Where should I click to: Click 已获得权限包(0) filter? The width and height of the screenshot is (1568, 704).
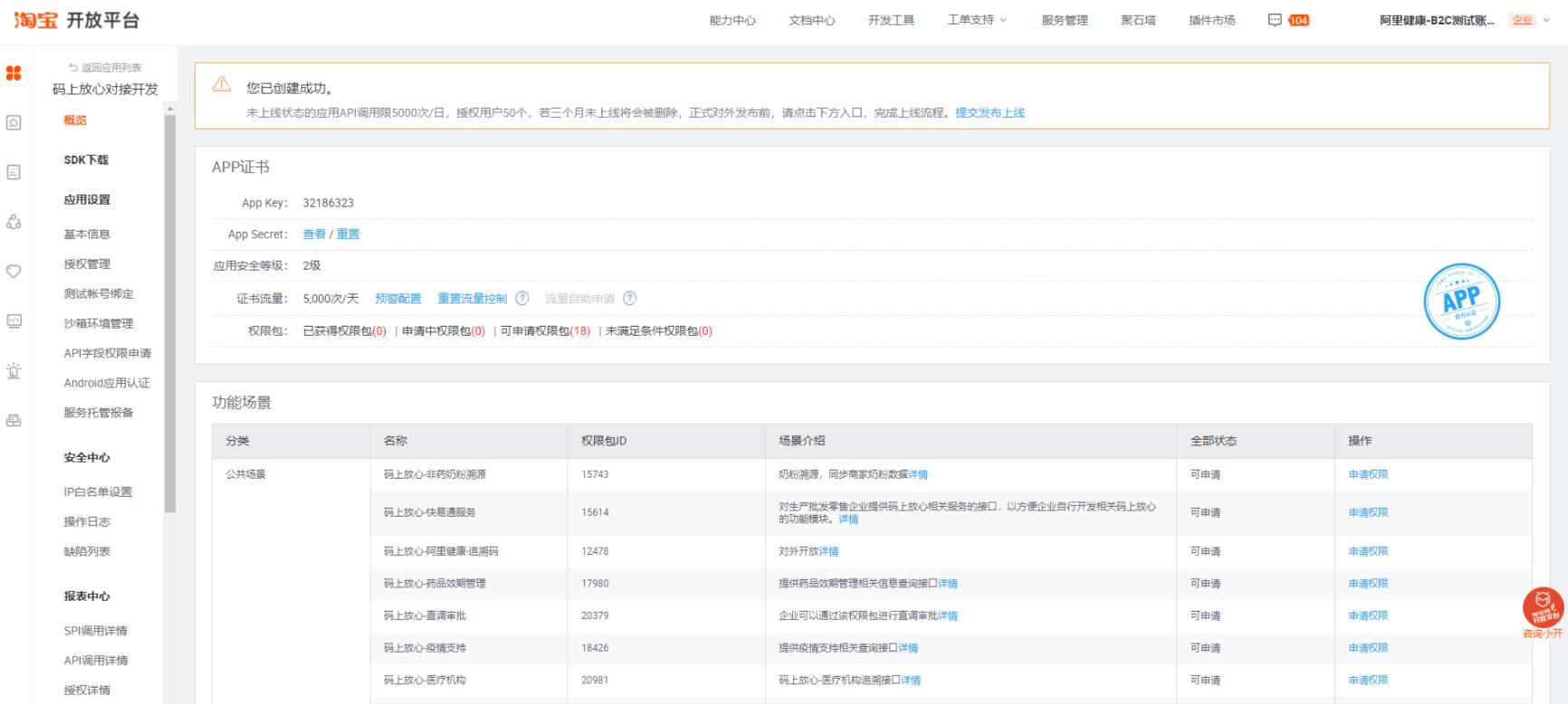pos(345,331)
